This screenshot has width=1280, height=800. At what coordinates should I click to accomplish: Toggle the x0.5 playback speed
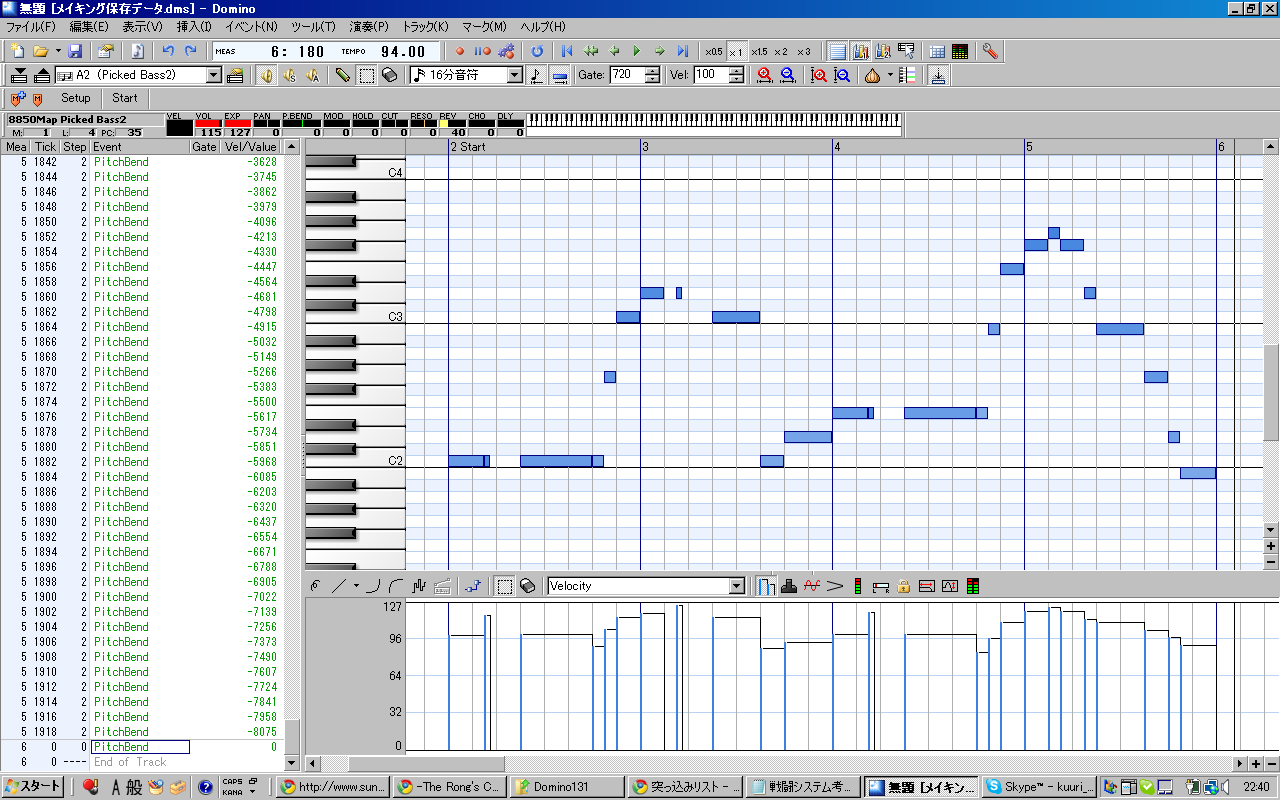(x=713, y=51)
